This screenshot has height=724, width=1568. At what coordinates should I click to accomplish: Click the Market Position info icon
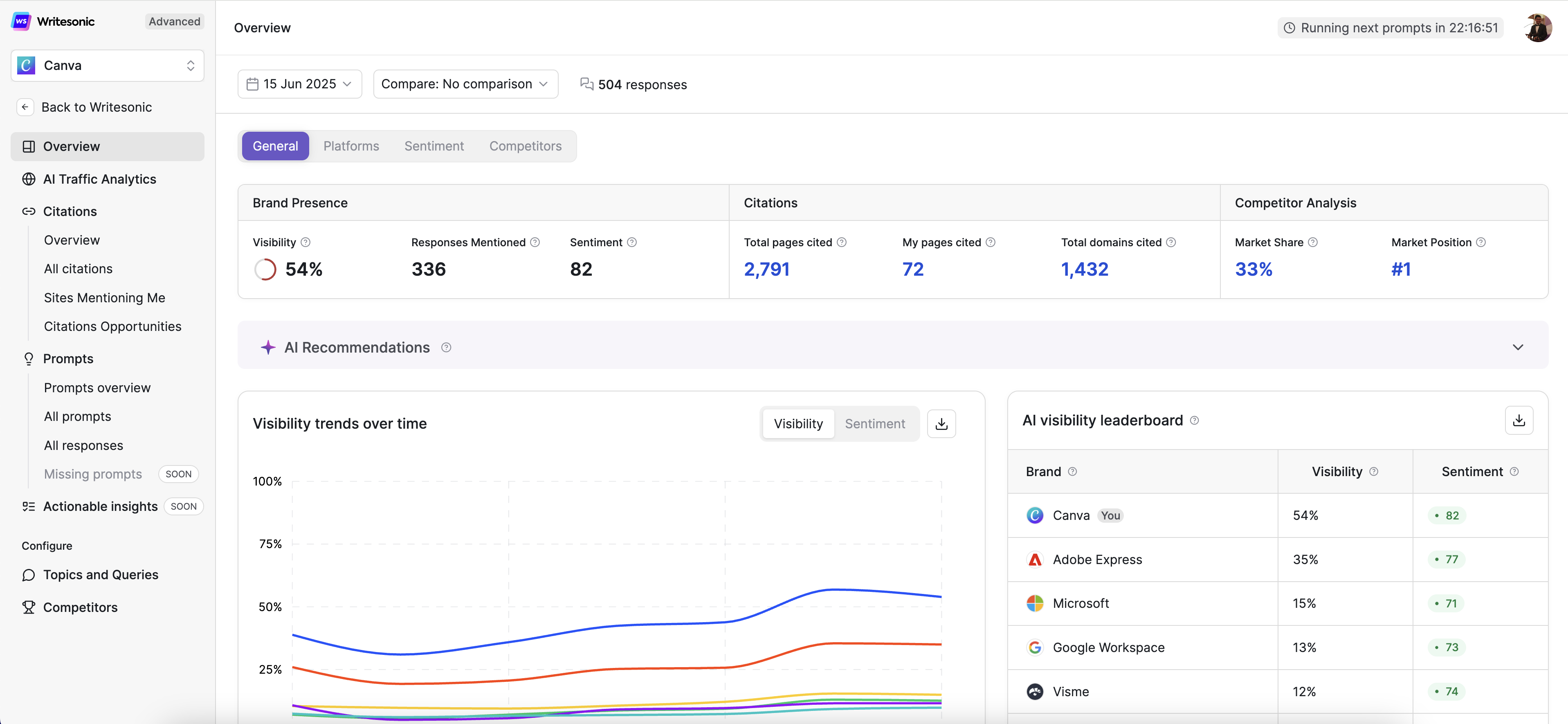coord(1481,242)
